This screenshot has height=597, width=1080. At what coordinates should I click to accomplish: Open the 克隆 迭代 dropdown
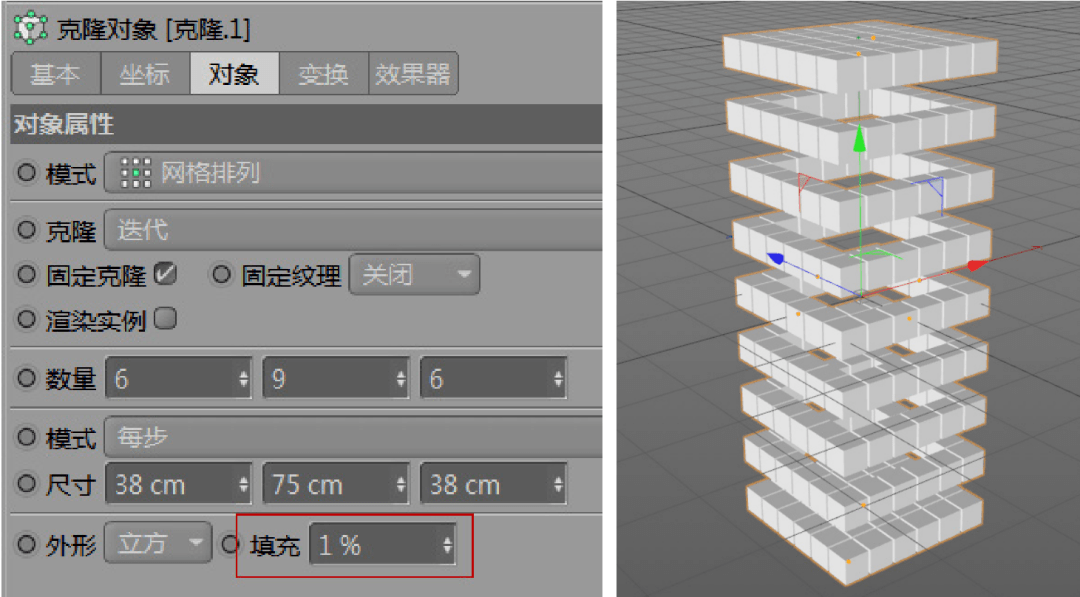[x=353, y=230]
